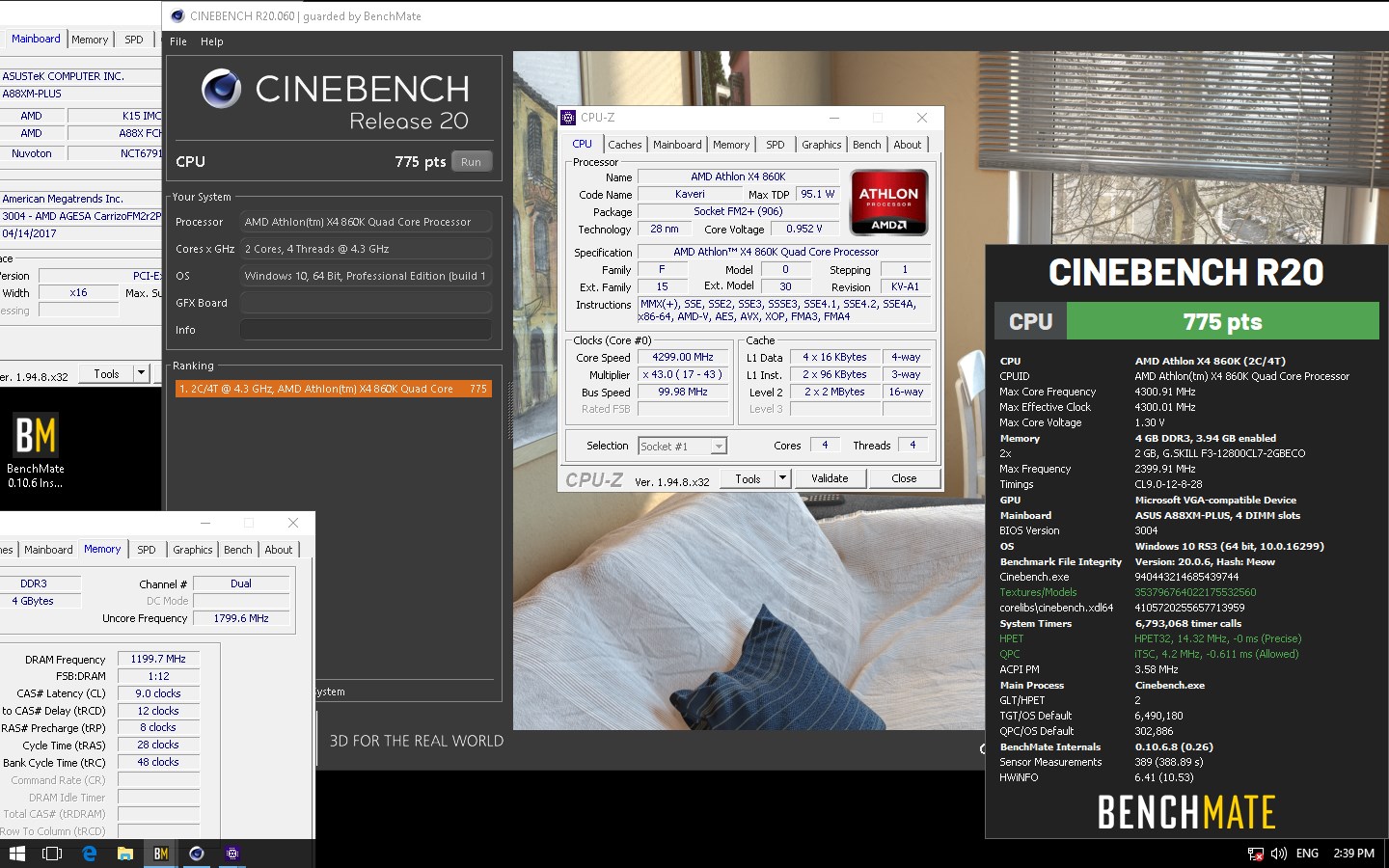Switch to the CPU-Z taskbar app
The width and height of the screenshot is (1389, 868).
232,854
